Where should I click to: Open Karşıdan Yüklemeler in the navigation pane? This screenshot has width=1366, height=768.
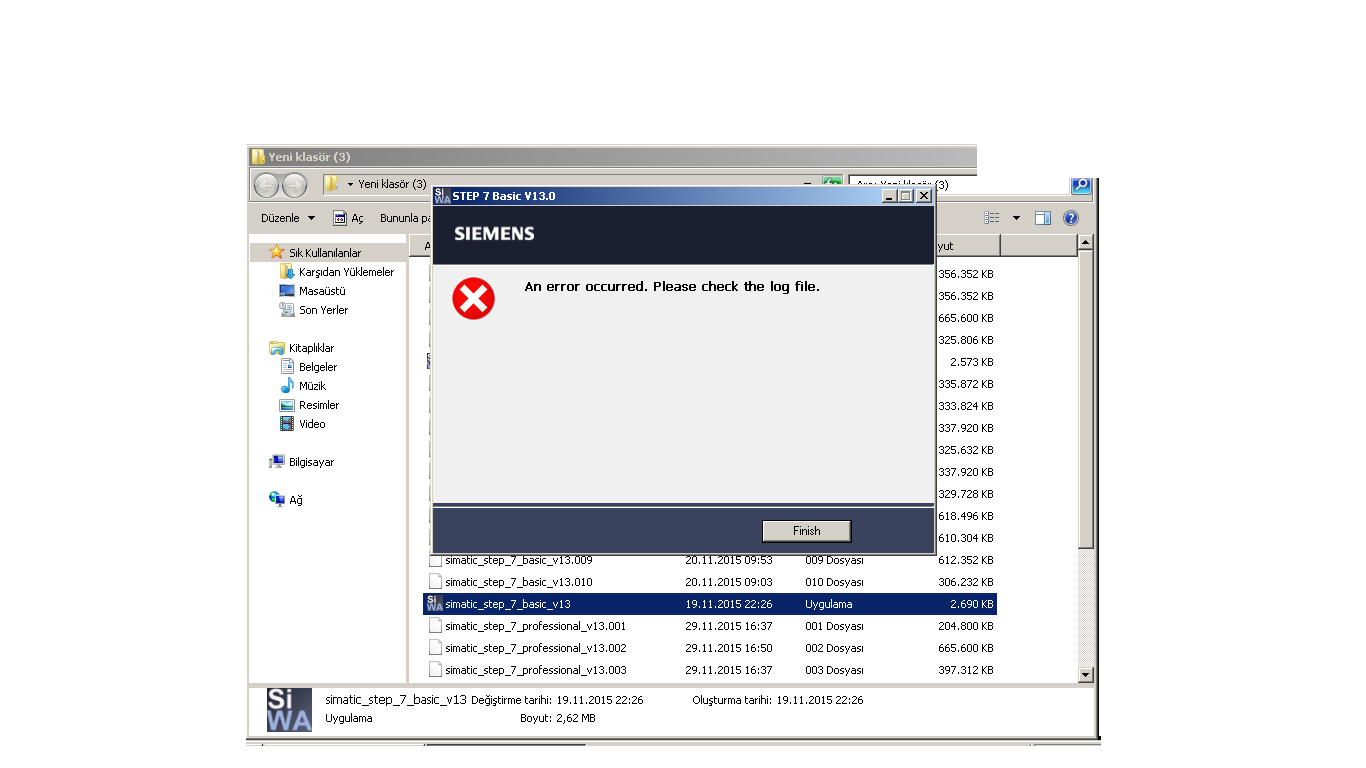pos(346,272)
